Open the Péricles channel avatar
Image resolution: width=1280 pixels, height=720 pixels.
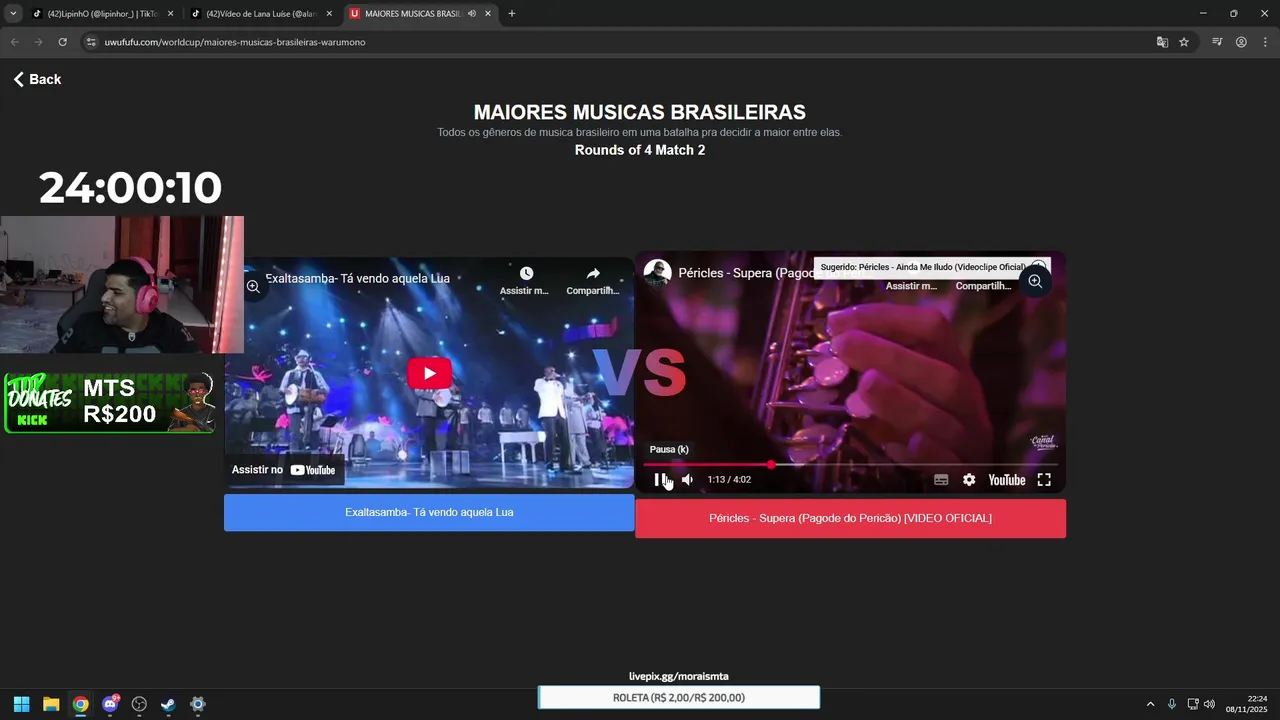click(657, 272)
